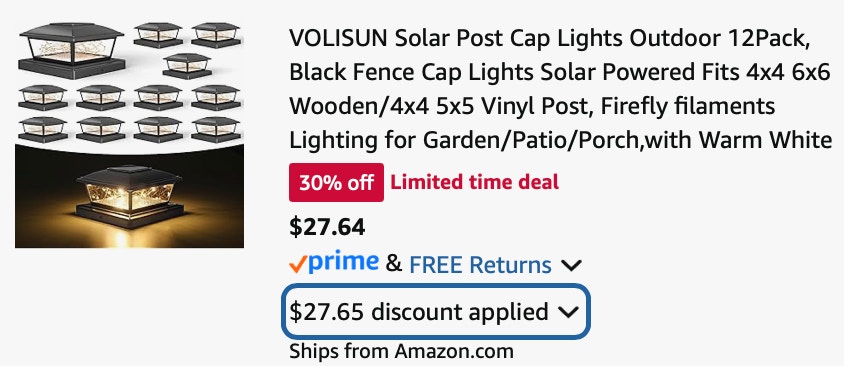Click the orange Prime checkmark icon
844x366 pixels.
click(x=298, y=264)
